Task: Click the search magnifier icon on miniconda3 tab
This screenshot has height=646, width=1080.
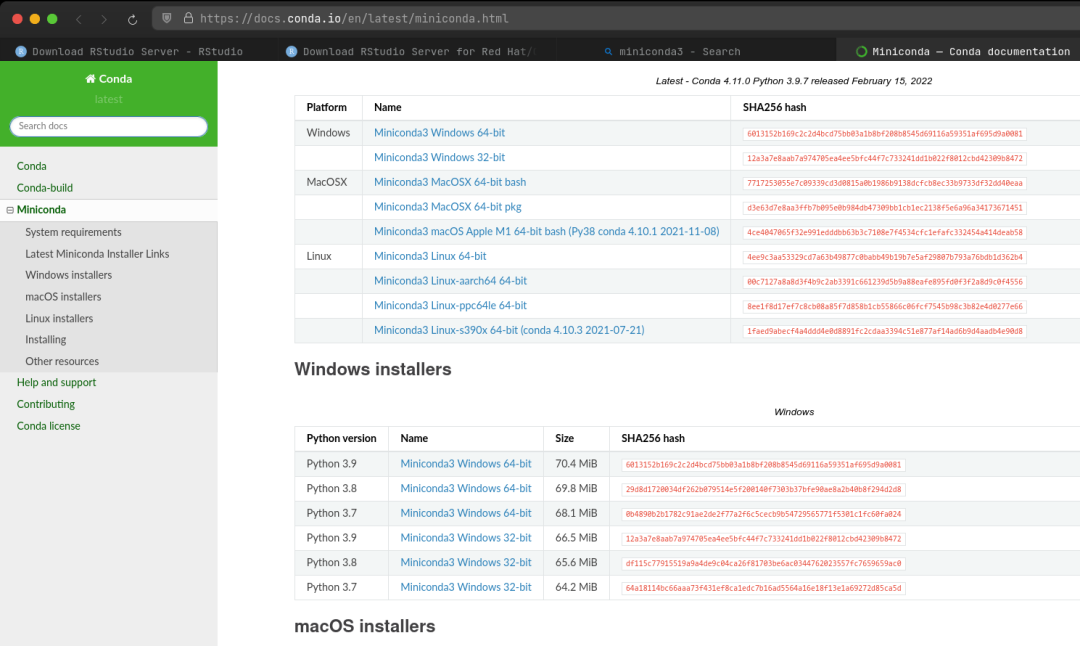Action: tap(608, 52)
